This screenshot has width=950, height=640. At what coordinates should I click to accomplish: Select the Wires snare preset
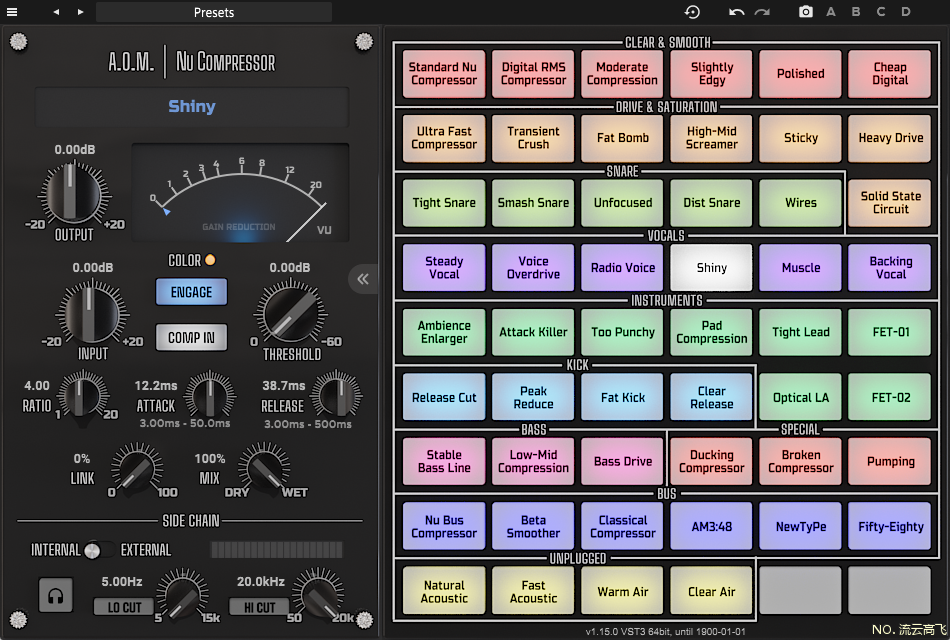[x=801, y=203]
